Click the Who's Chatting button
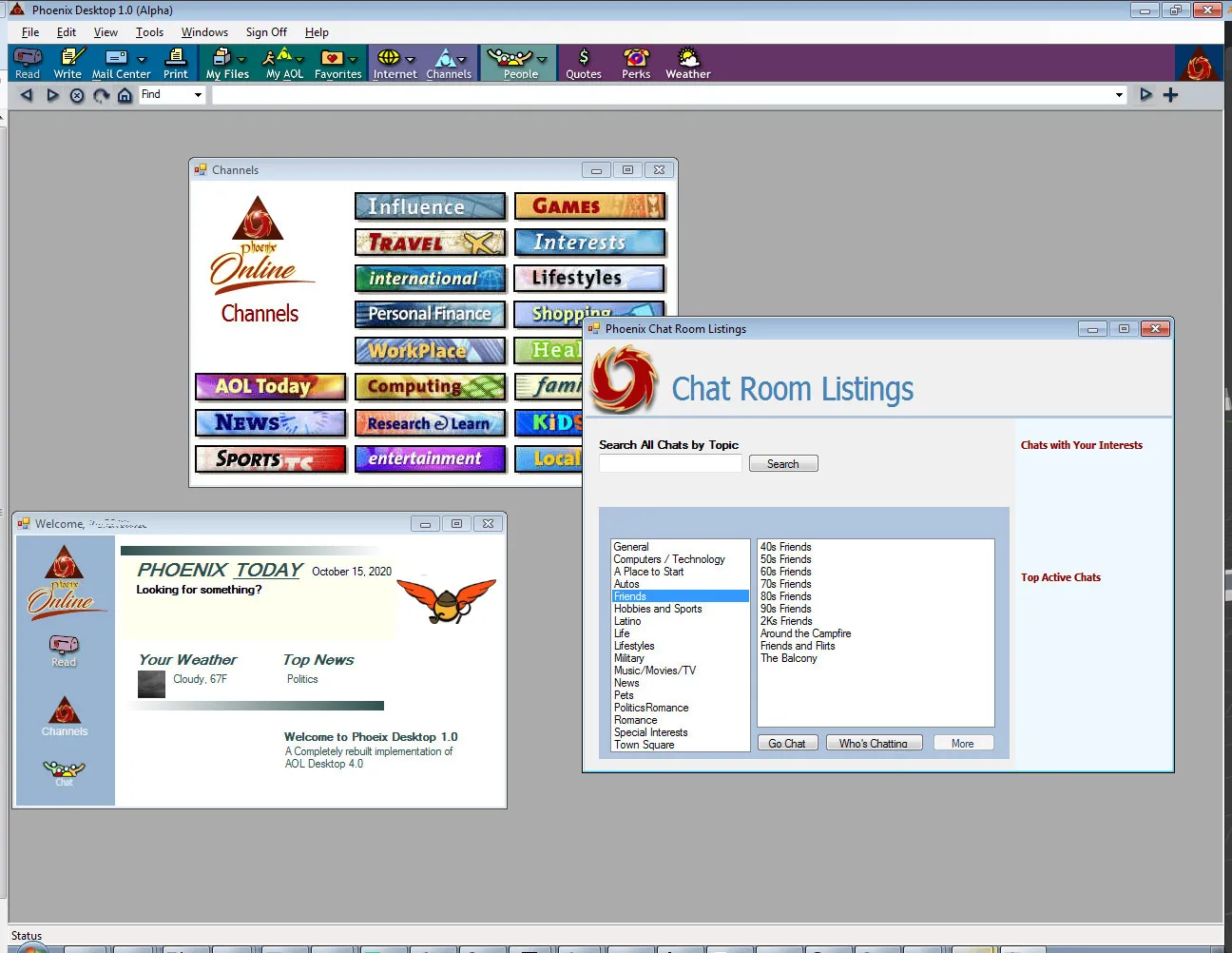 pos(874,743)
